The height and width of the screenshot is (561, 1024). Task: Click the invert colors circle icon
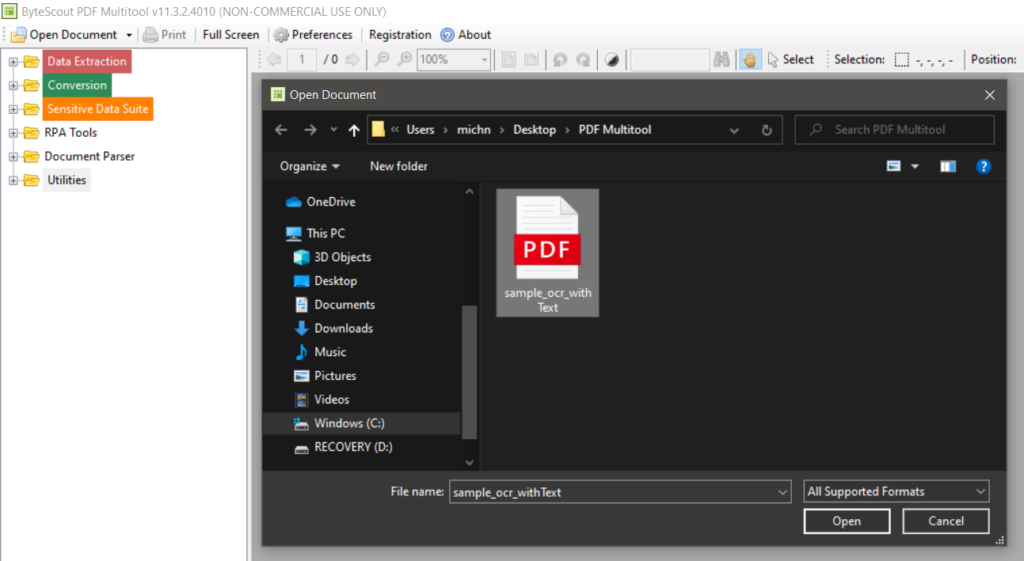612,59
